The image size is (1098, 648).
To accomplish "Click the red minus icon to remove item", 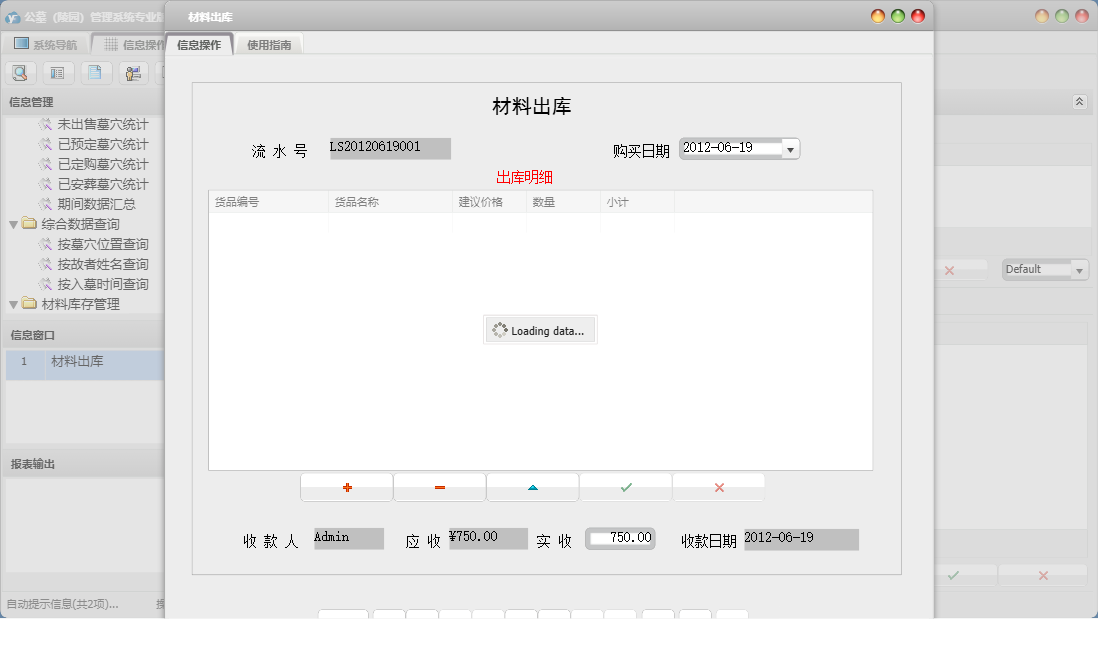I will [x=439, y=487].
